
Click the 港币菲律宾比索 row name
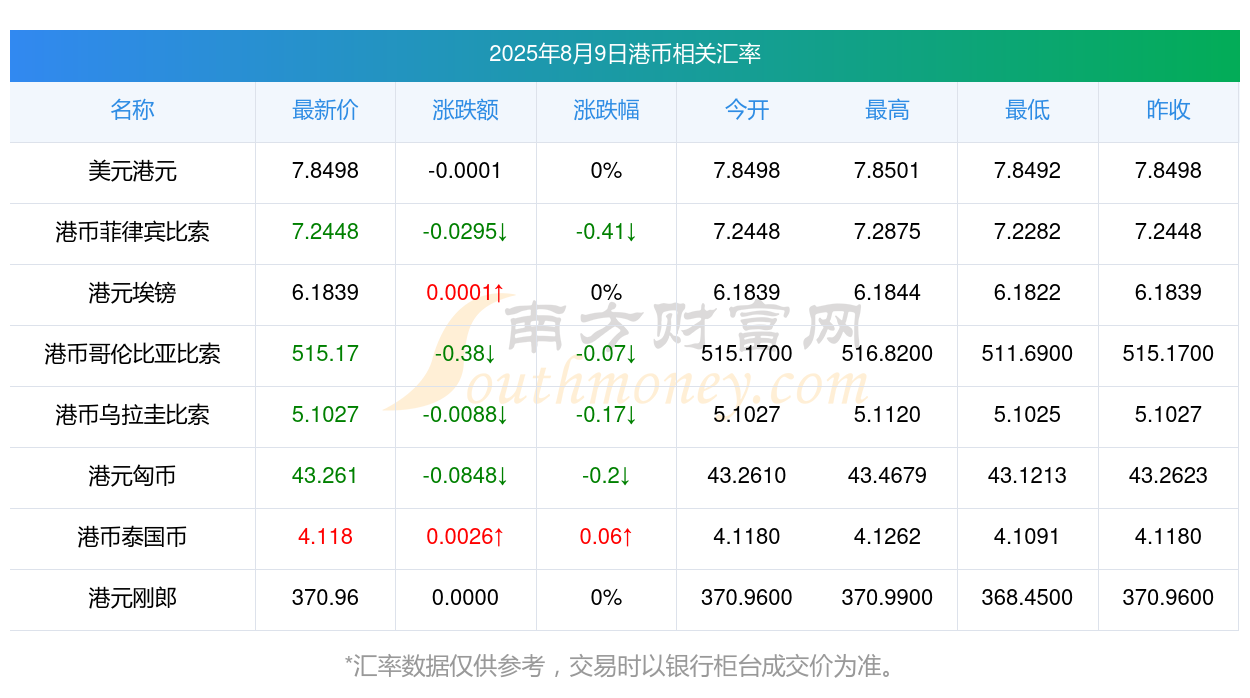point(132,232)
